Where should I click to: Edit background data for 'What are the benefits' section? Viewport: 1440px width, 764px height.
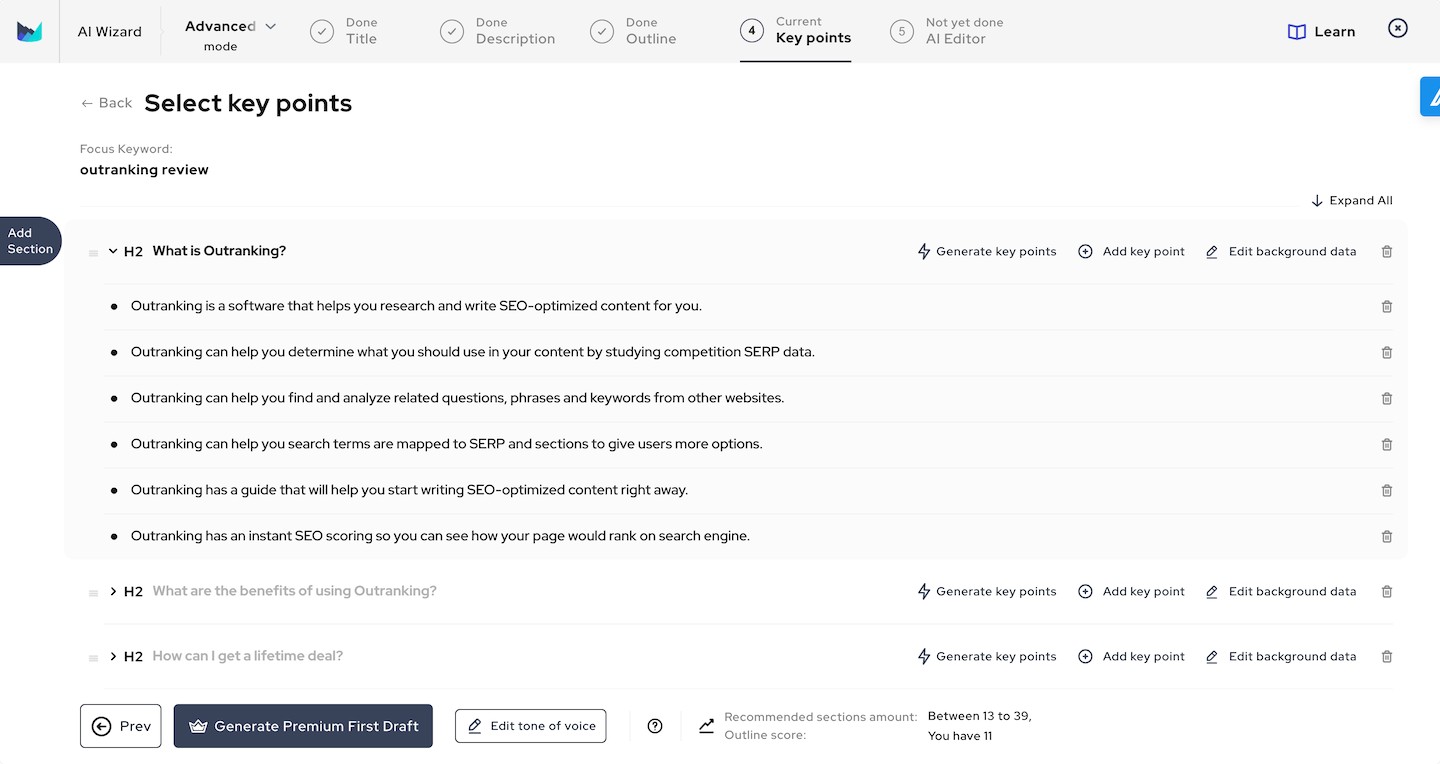click(x=1281, y=592)
